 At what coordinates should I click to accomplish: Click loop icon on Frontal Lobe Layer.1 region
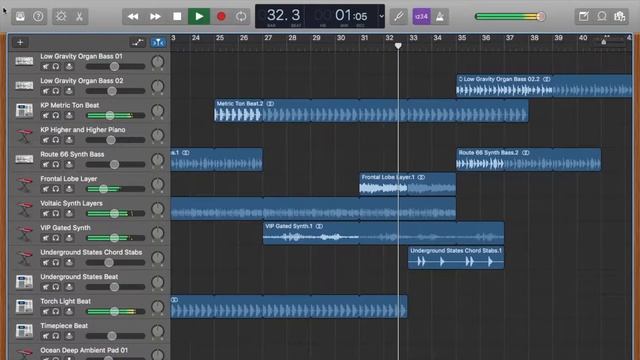(421, 177)
